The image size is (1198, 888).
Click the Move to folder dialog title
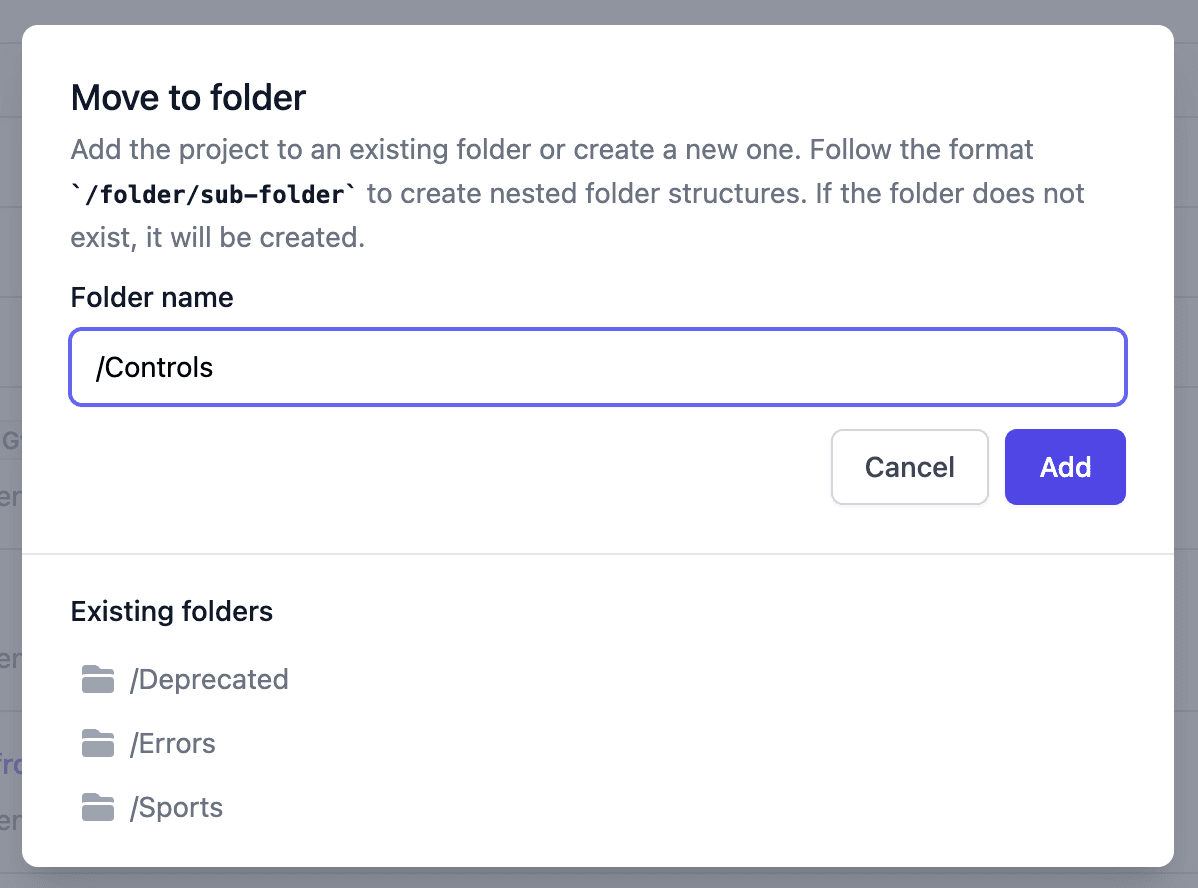pos(188,97)
